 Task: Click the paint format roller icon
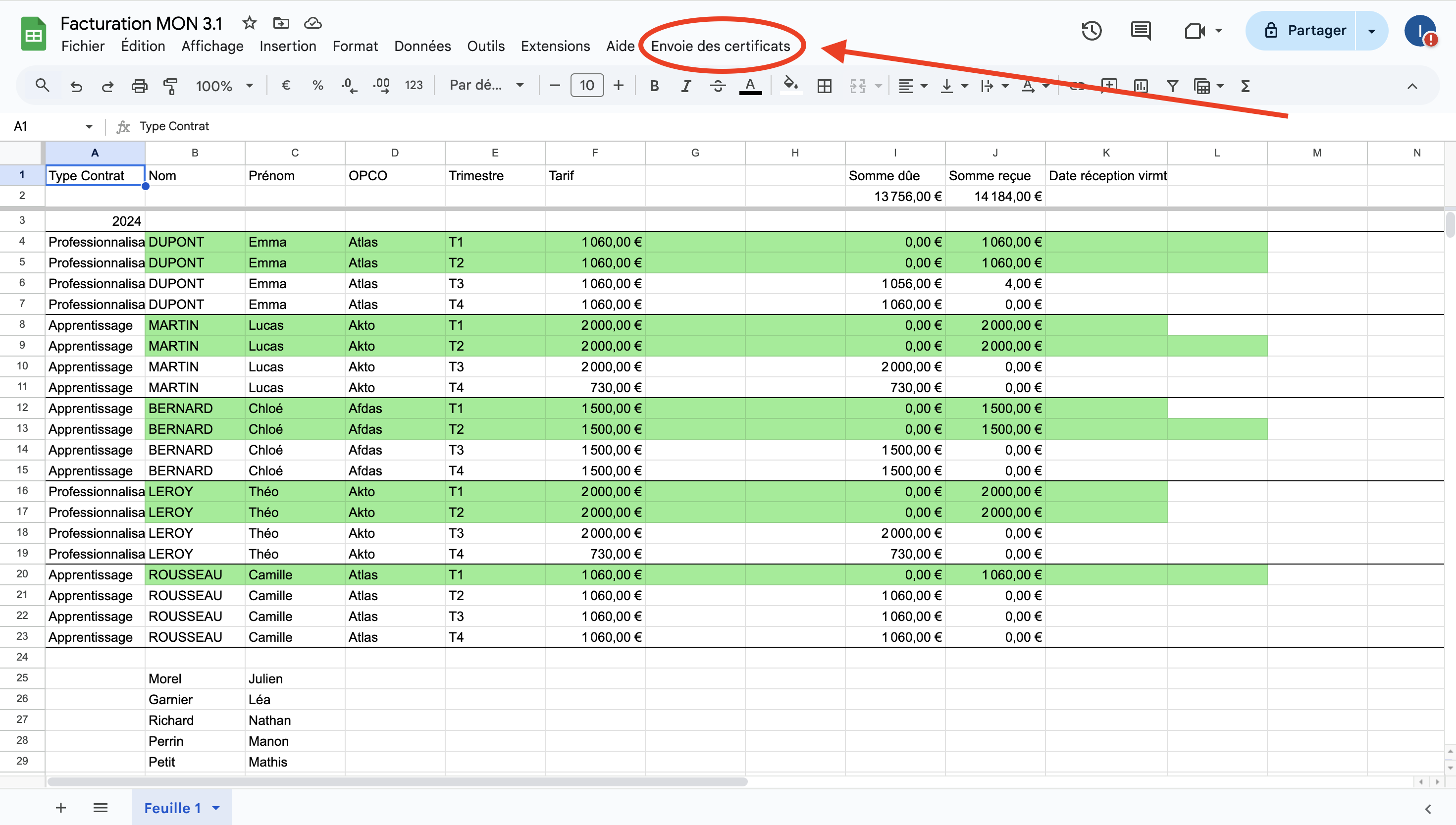click(x=170, y=86)
